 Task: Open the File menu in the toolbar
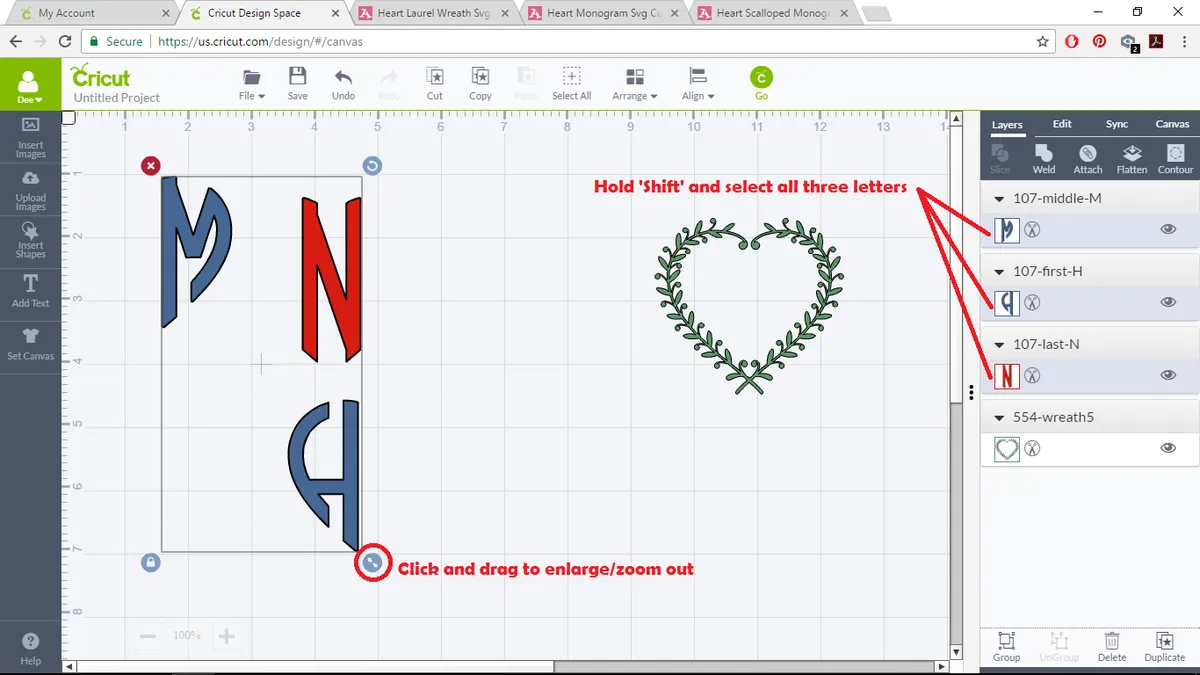(x=252, y=84)
